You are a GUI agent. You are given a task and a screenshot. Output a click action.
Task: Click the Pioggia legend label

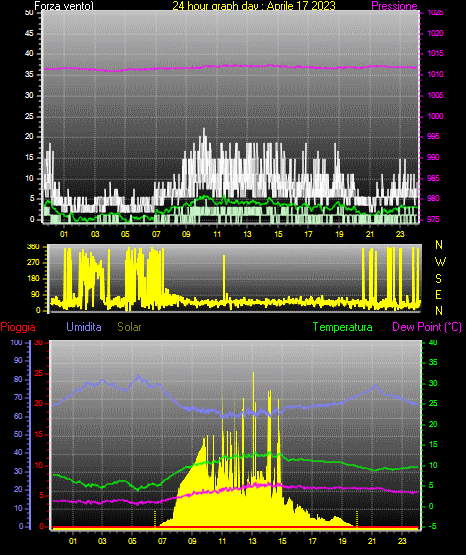point(18,327)
